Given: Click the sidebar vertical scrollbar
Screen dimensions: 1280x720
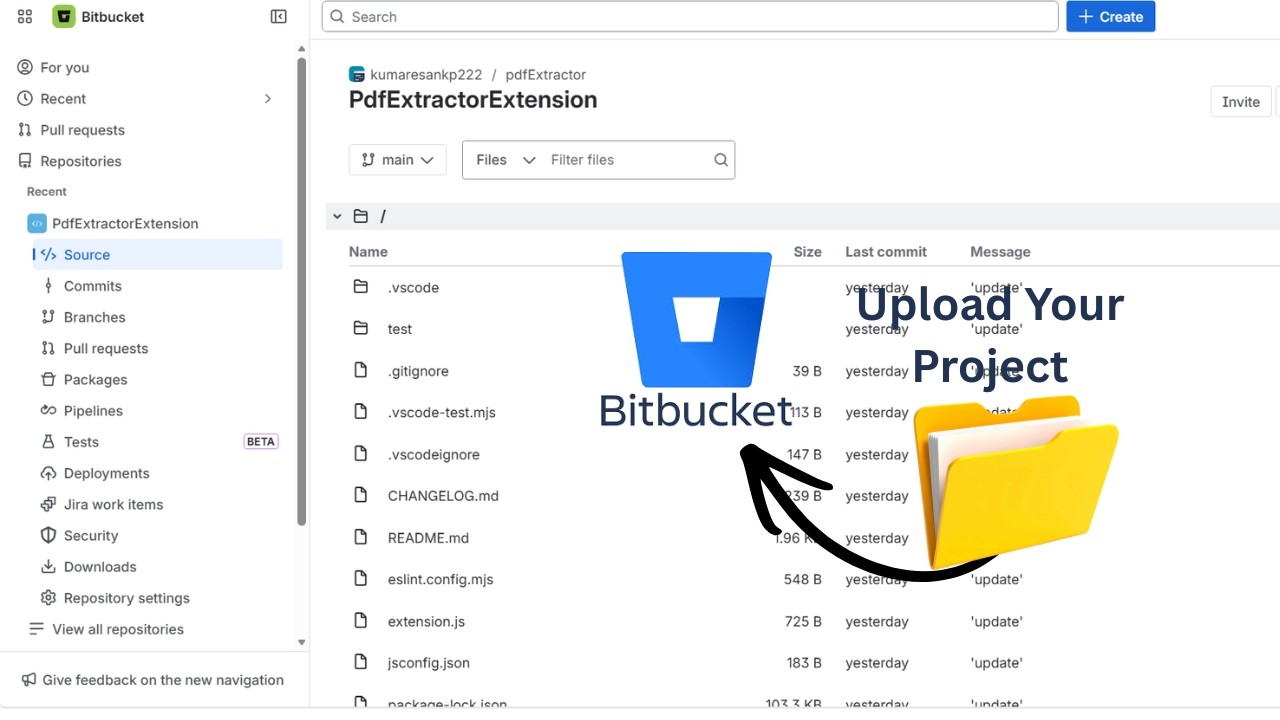Looking at the screenshot, I should 301,290.
